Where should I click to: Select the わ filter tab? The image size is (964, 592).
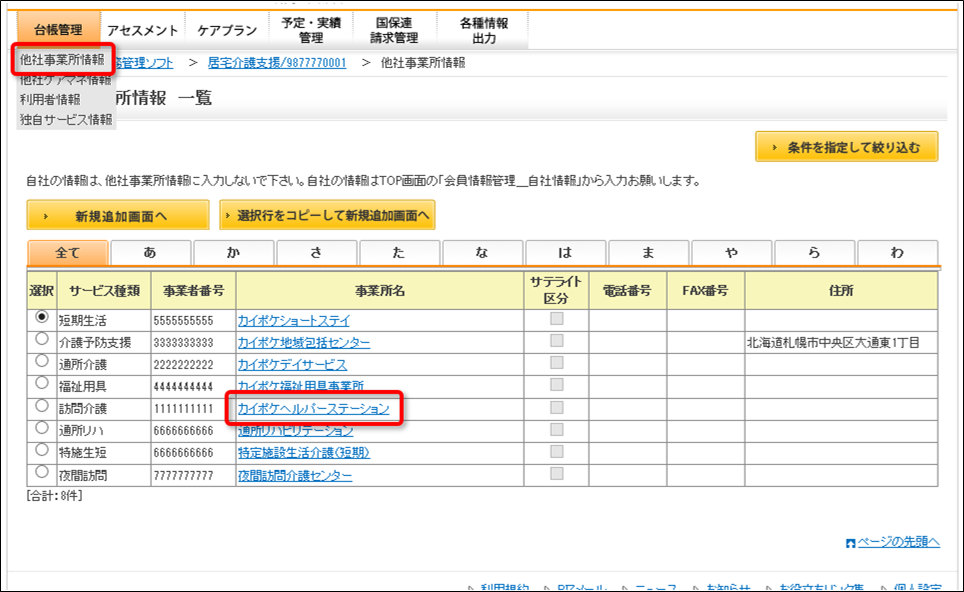(x=898, y=253)
